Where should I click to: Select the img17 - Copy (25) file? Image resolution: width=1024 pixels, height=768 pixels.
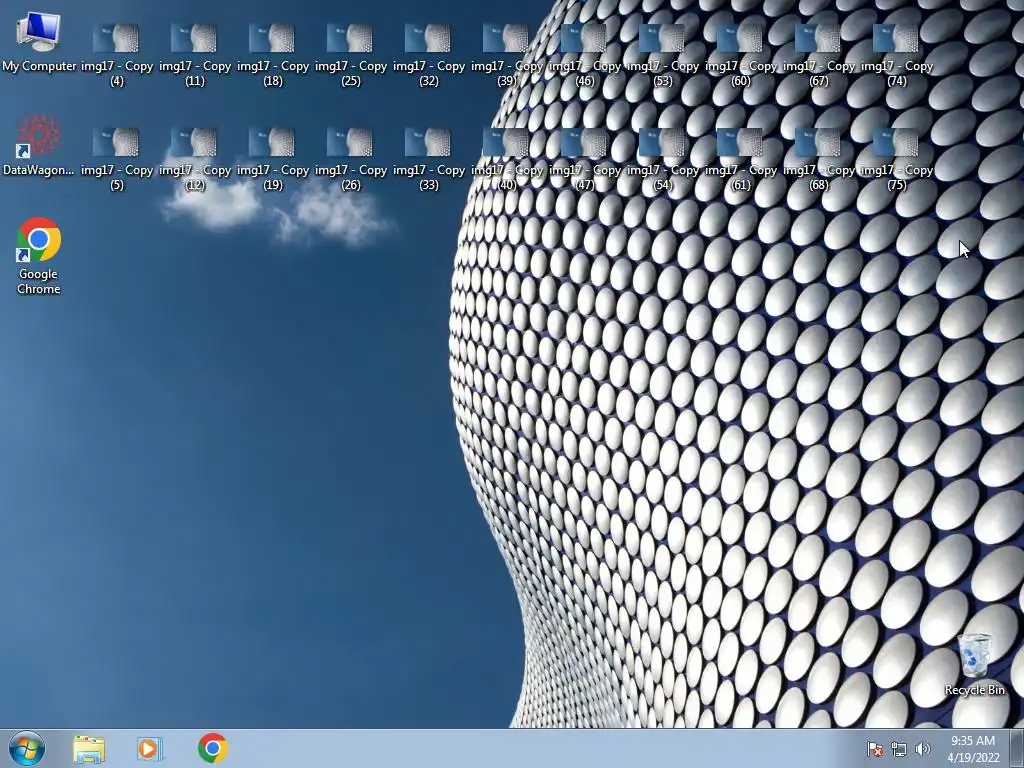pyautogui.click(x=351, y=56)
